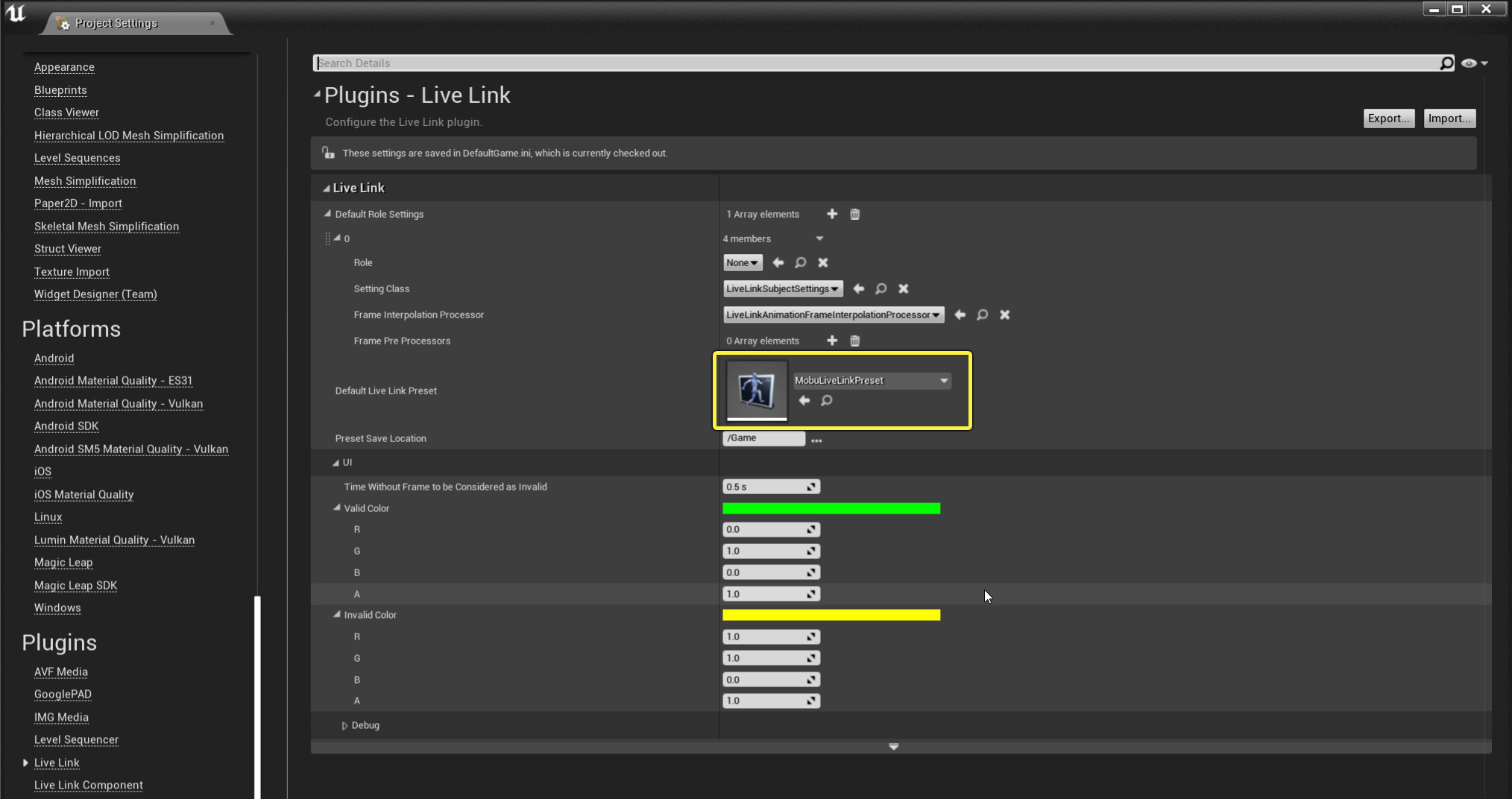Clear the Setting Class value
The width and height of the screenshot is (1512, 799).
(904, 288)
